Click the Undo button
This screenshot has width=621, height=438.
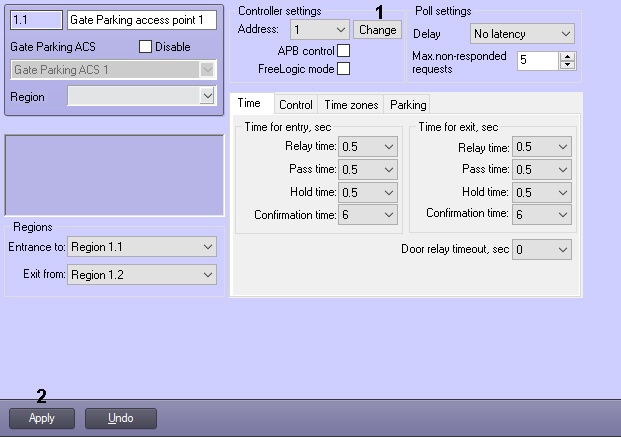120,418
